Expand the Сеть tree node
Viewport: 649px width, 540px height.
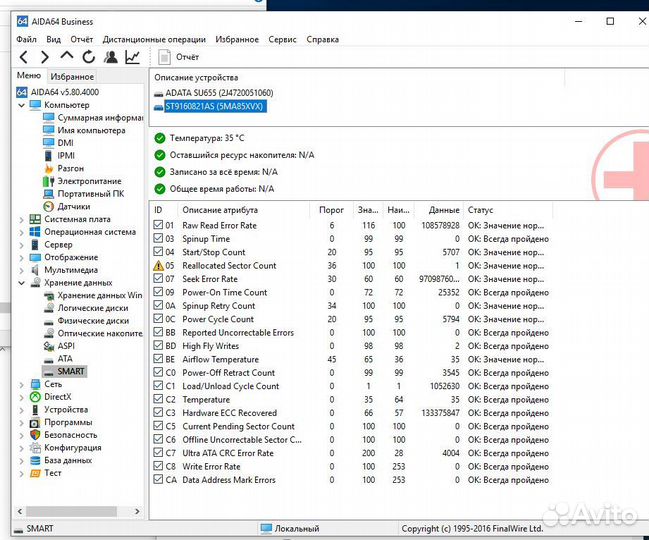[x=22, y=385]
